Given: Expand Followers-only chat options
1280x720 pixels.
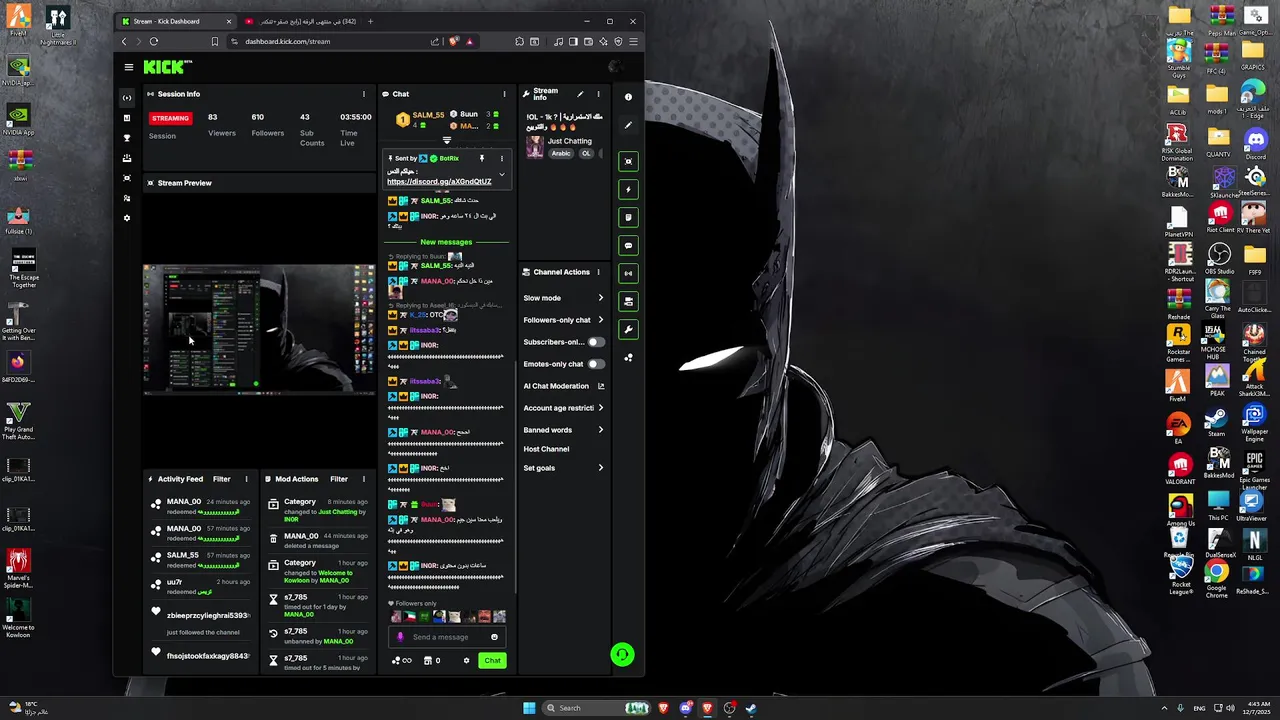Looking at the screenshot, I should pos(563,320).
